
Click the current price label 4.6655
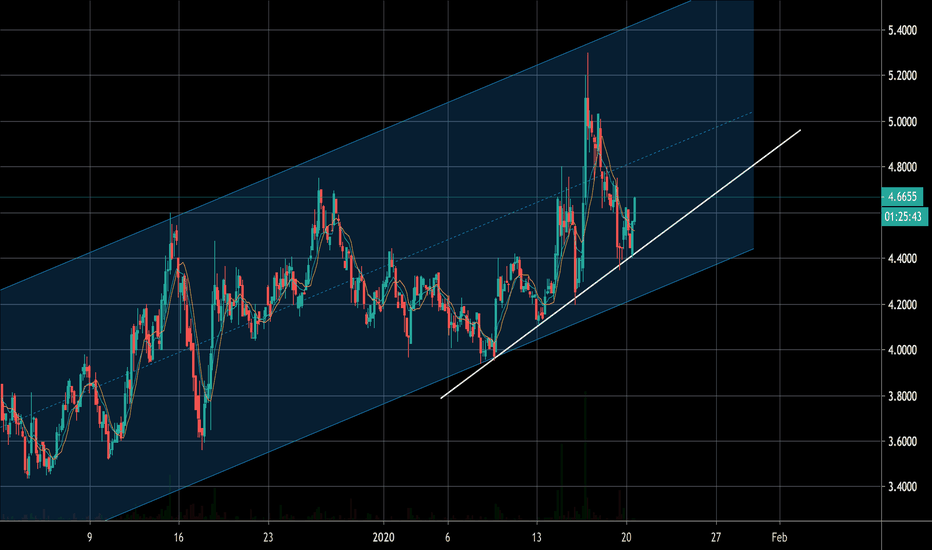(902, 197)
